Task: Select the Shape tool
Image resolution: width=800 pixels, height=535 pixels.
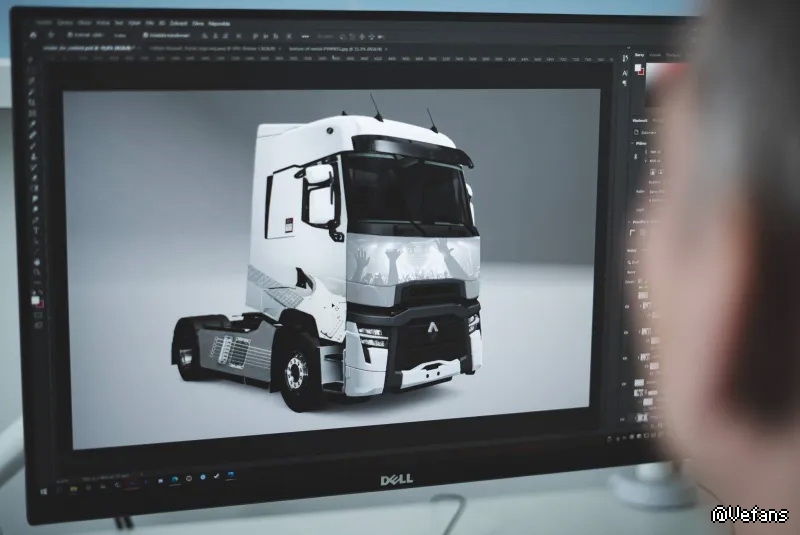Action: click(36, 251)
